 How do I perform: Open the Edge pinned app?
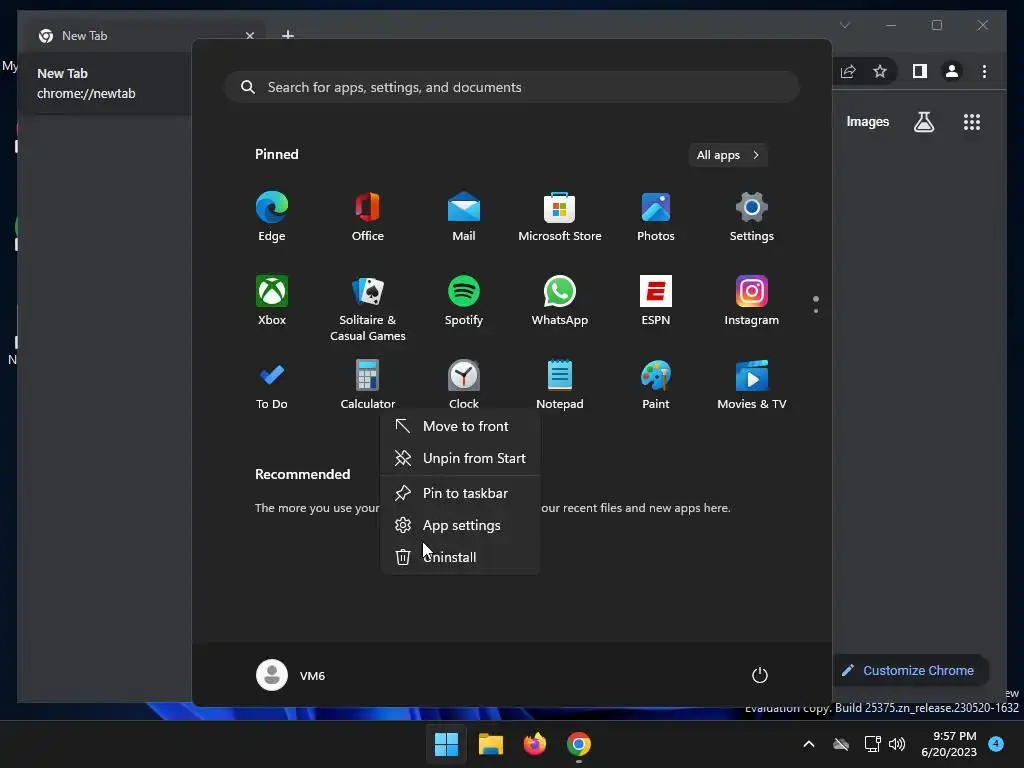point(272,217)
